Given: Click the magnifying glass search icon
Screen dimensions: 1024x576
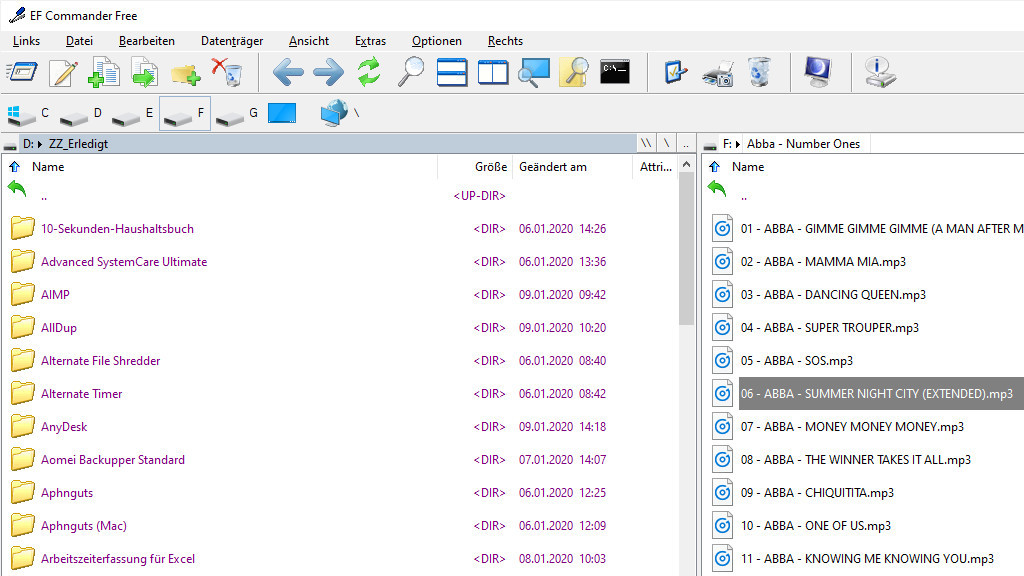Looking at the screenshot, I should 411,72.
